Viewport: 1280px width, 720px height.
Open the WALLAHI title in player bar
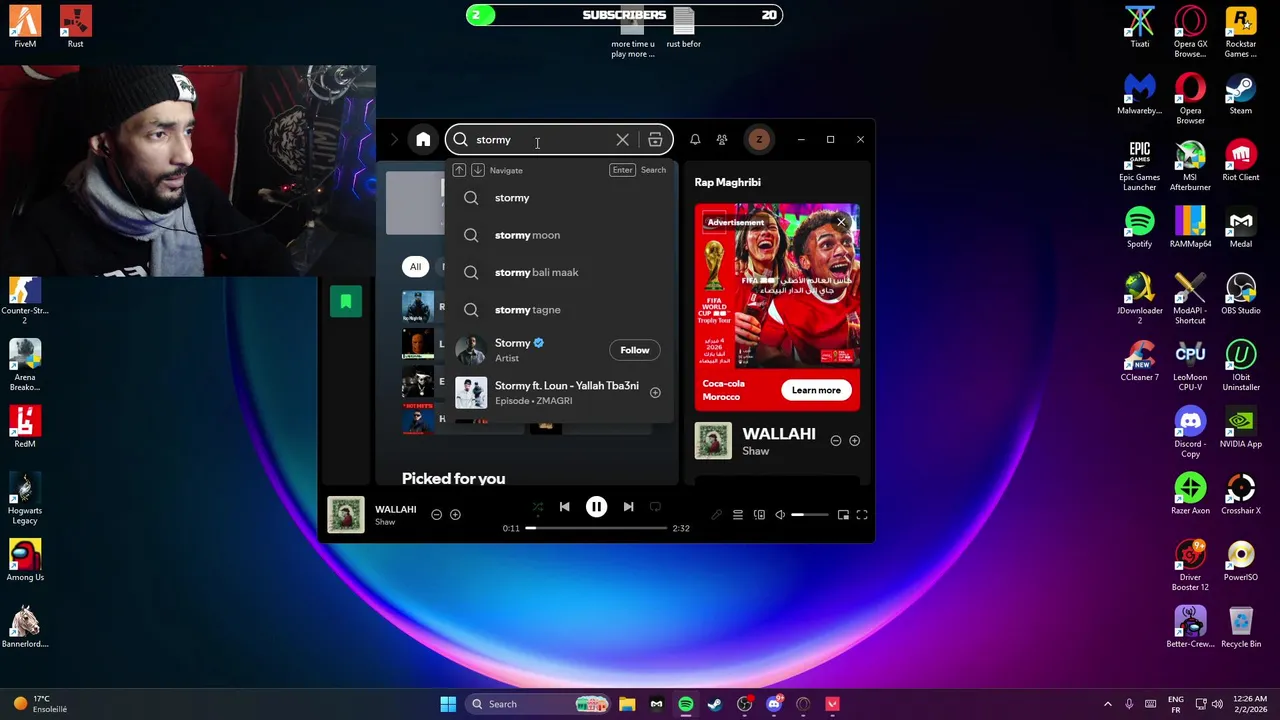tap(396, 509)
